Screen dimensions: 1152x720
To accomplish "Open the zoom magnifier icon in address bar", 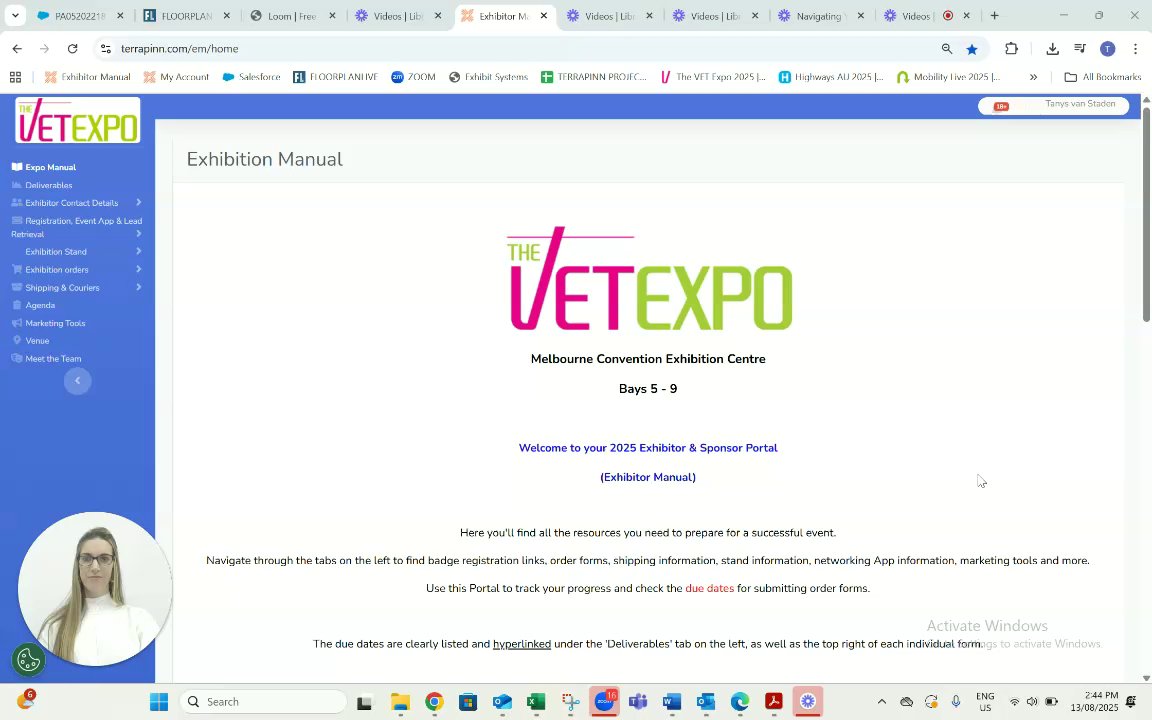I will pyautogui.click(x=947, y=48).
